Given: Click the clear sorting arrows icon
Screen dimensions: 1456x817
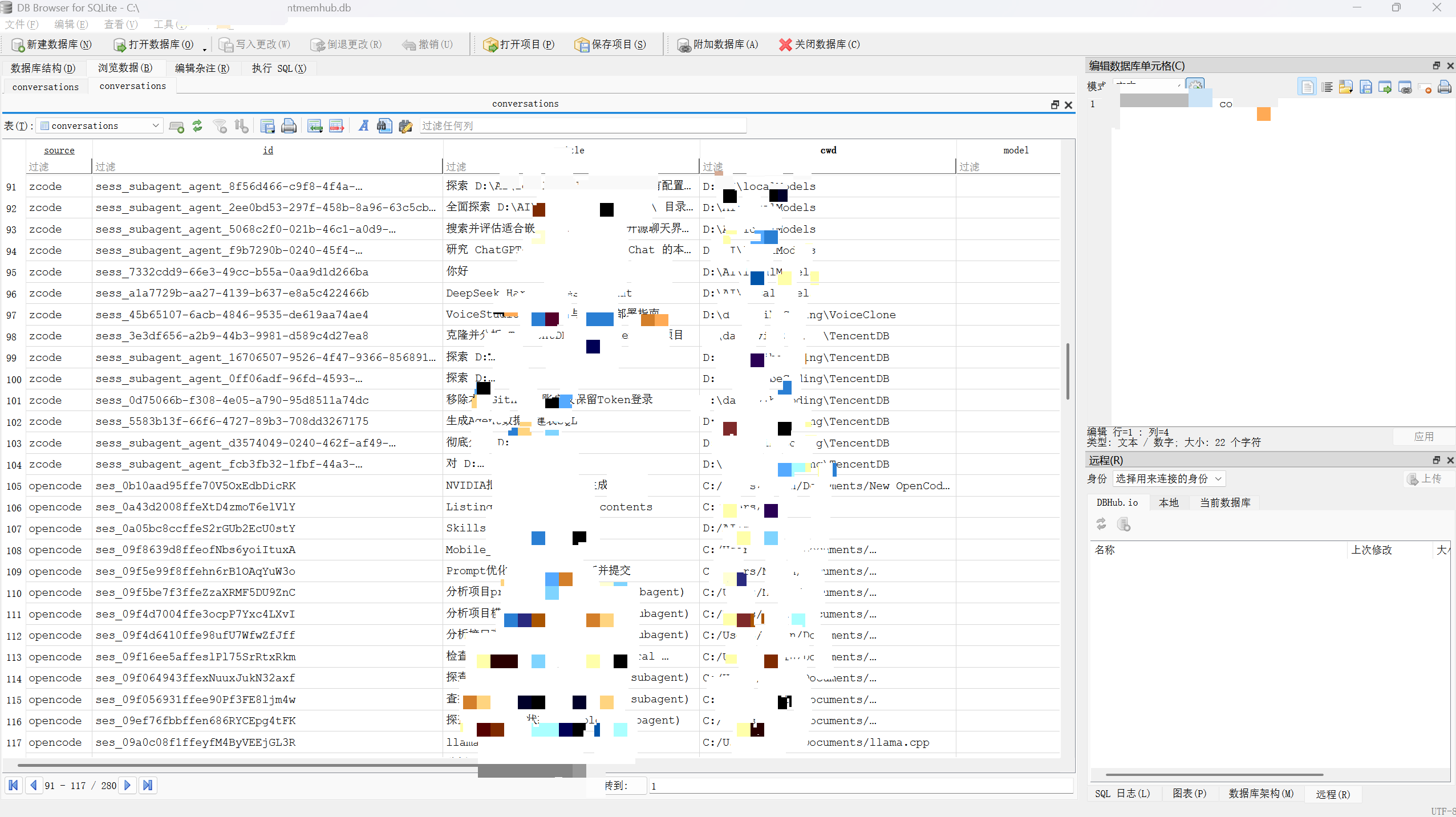Looking at the screenshot, I should point(242,126).
